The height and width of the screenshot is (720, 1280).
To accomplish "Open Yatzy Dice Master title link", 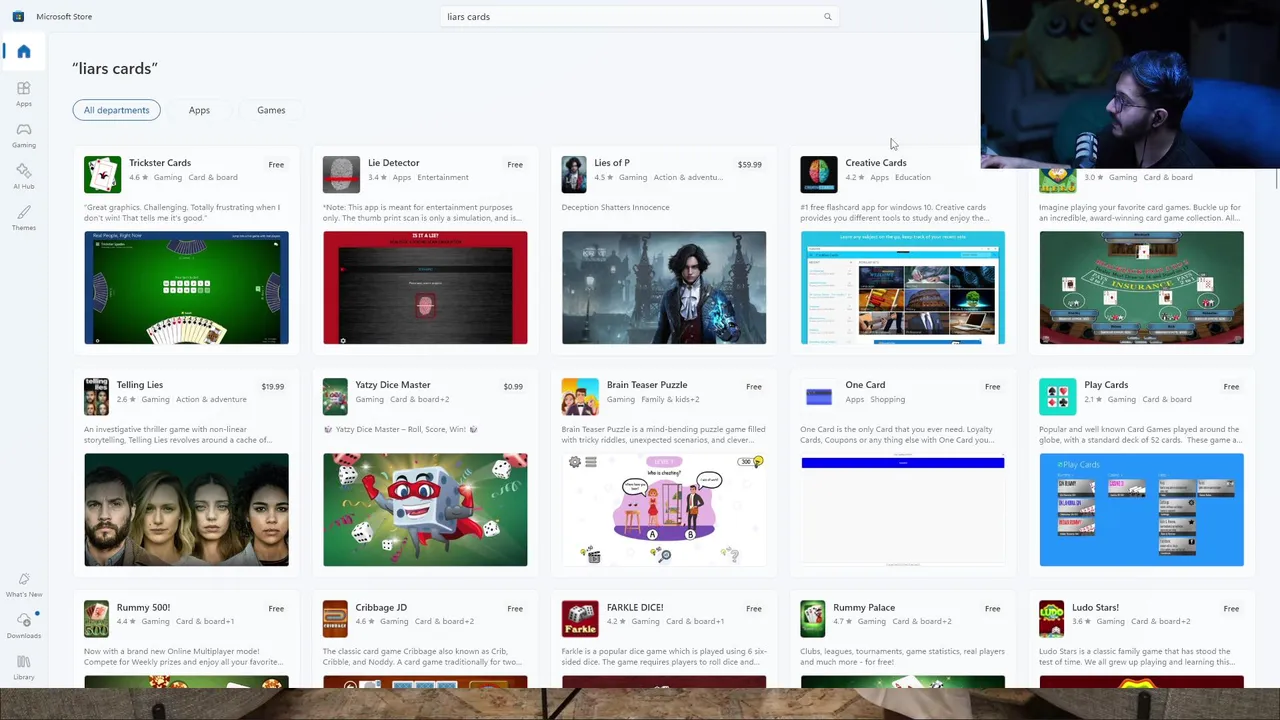I will 393,385.
